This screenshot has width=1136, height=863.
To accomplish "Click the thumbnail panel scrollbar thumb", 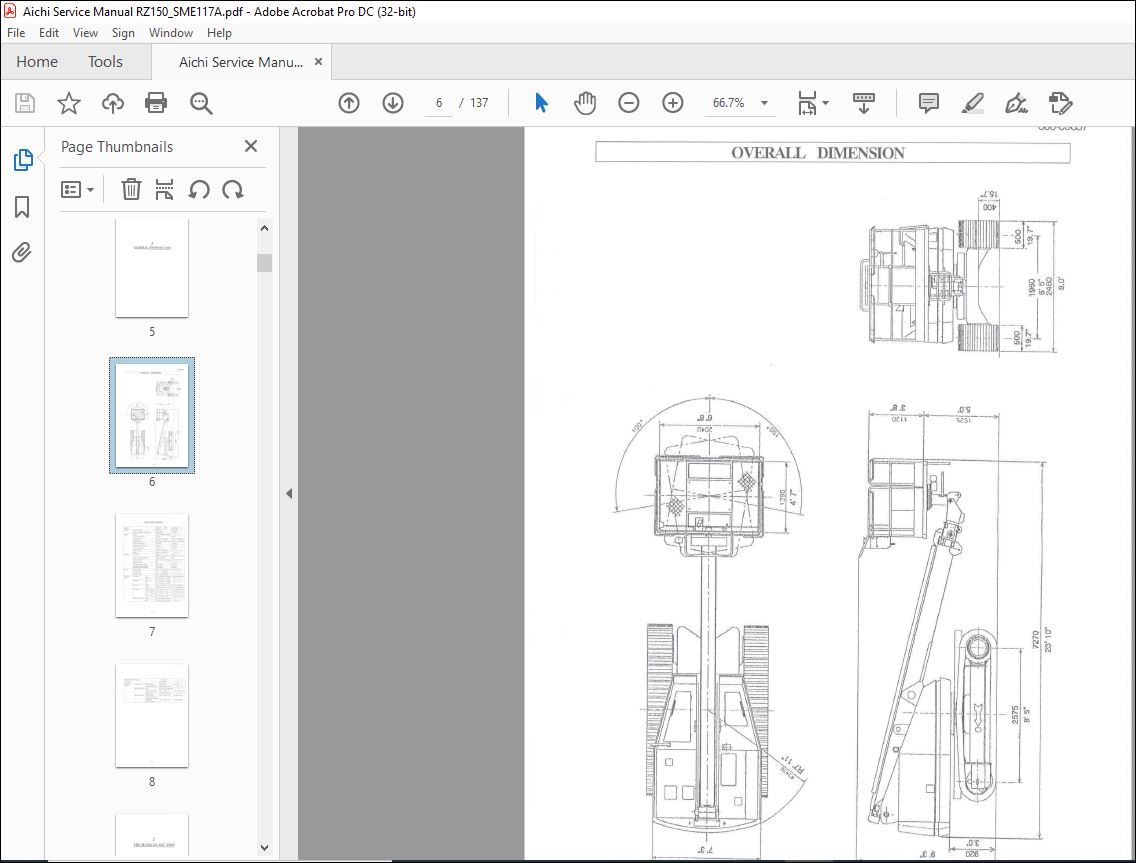I will 264,262.
